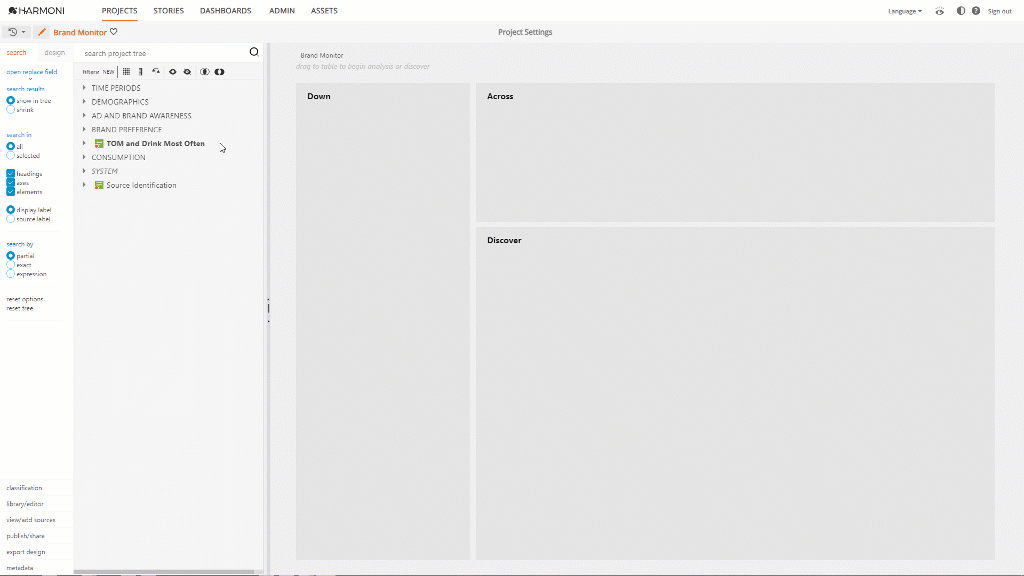The height and width of the screenshot is (576, 1024).
Task: Click open replace field link
Action: [32, 72]
